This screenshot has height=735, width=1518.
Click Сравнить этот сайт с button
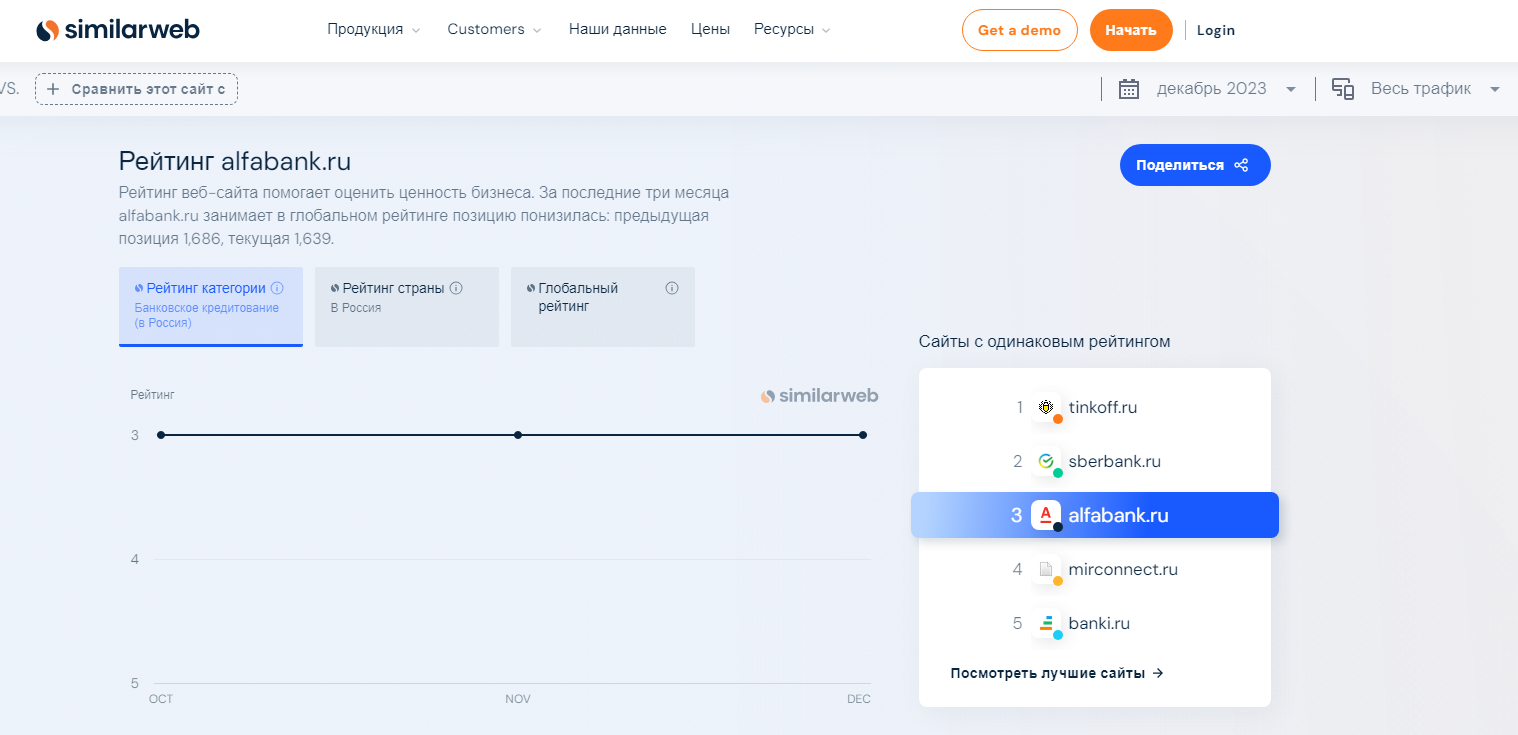point(137,89)
